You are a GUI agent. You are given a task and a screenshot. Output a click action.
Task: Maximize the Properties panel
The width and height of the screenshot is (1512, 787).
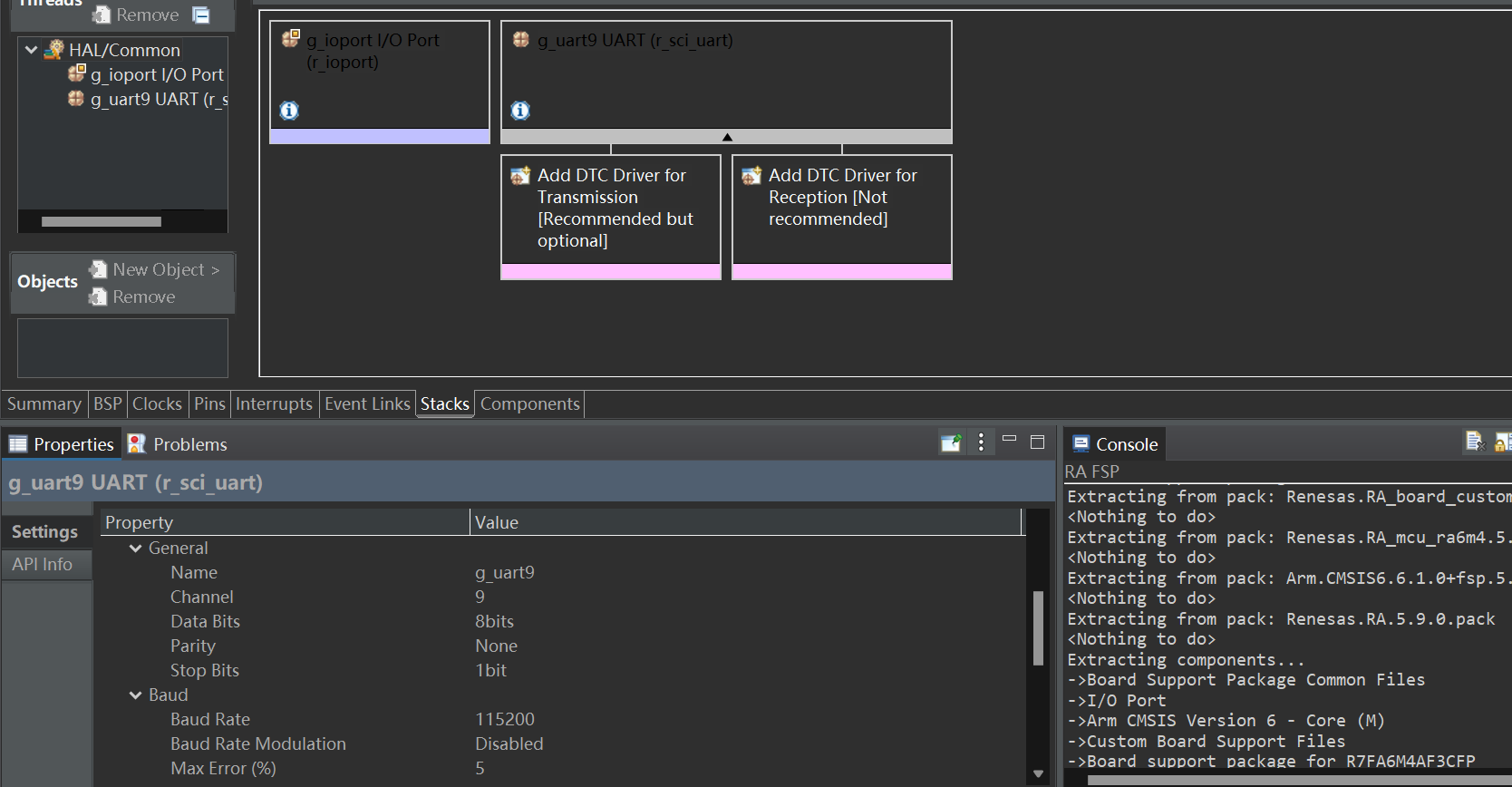1038,442
